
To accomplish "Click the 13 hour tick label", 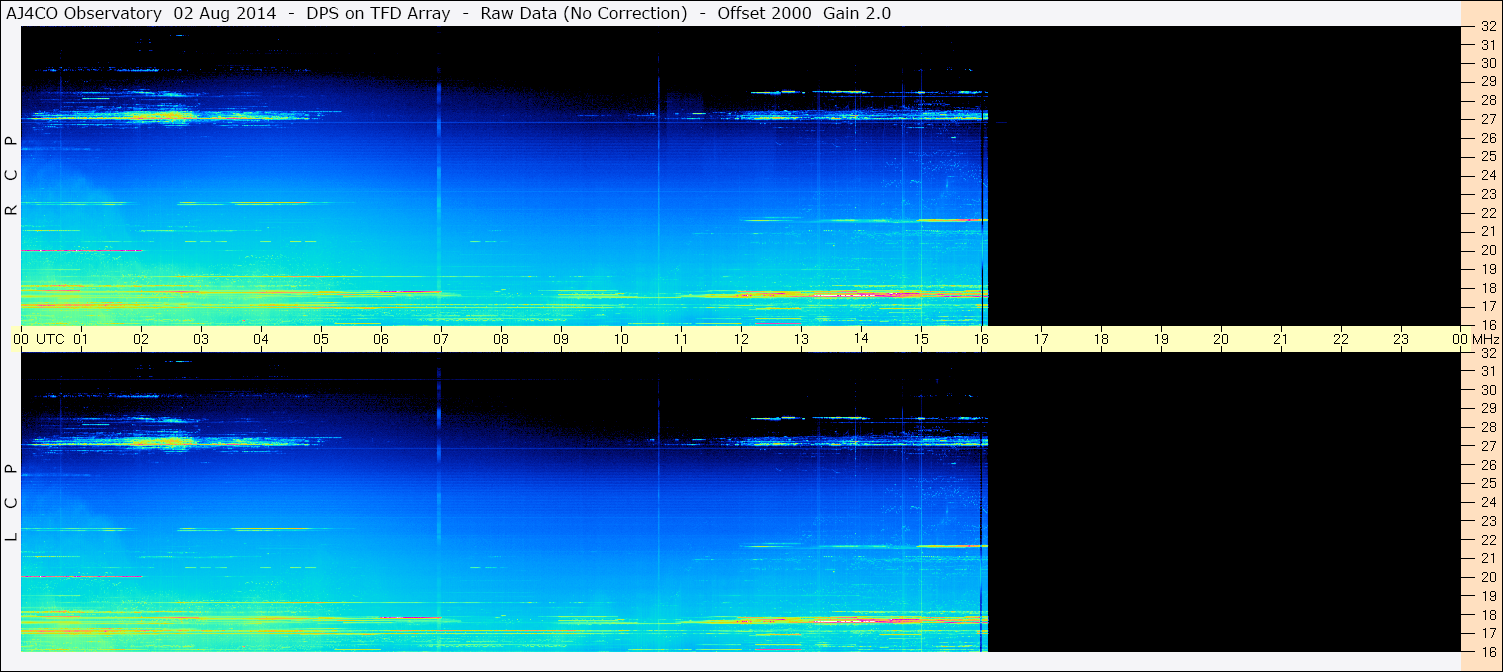I will pyautogui.click(x=801, y=339).
